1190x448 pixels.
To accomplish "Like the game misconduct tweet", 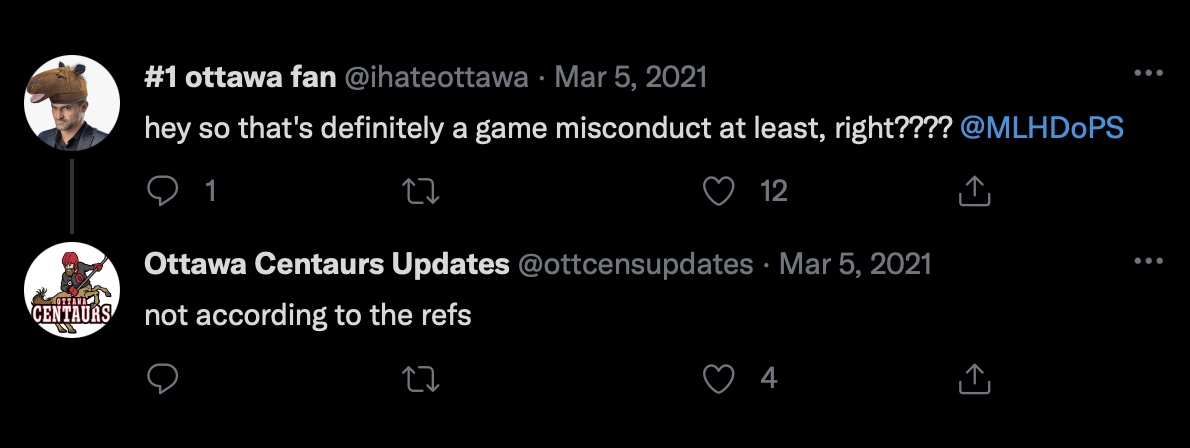I will coord(719,191).
